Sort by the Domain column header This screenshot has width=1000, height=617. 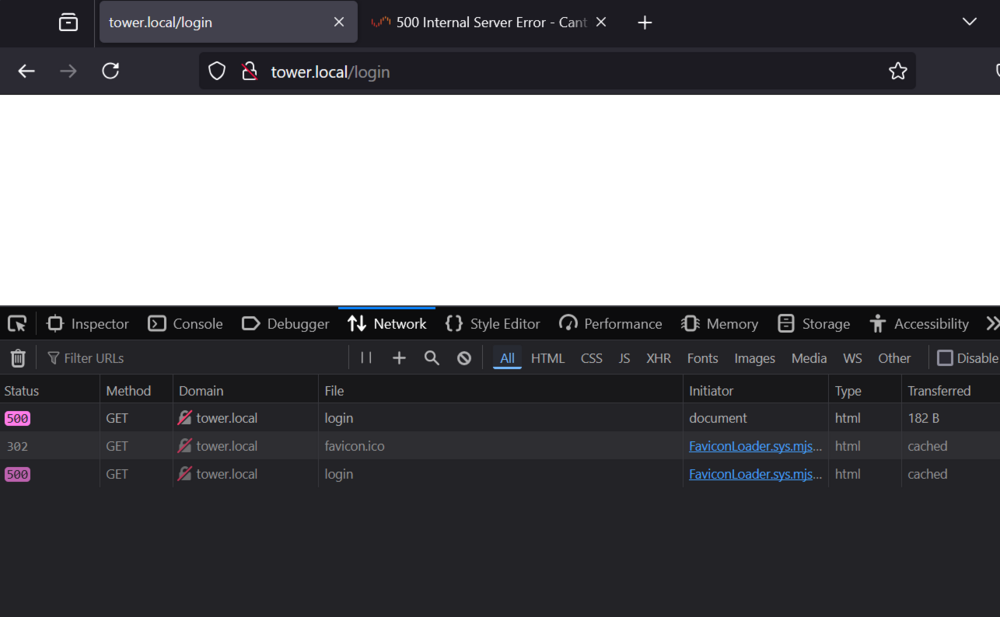(245, 390)
